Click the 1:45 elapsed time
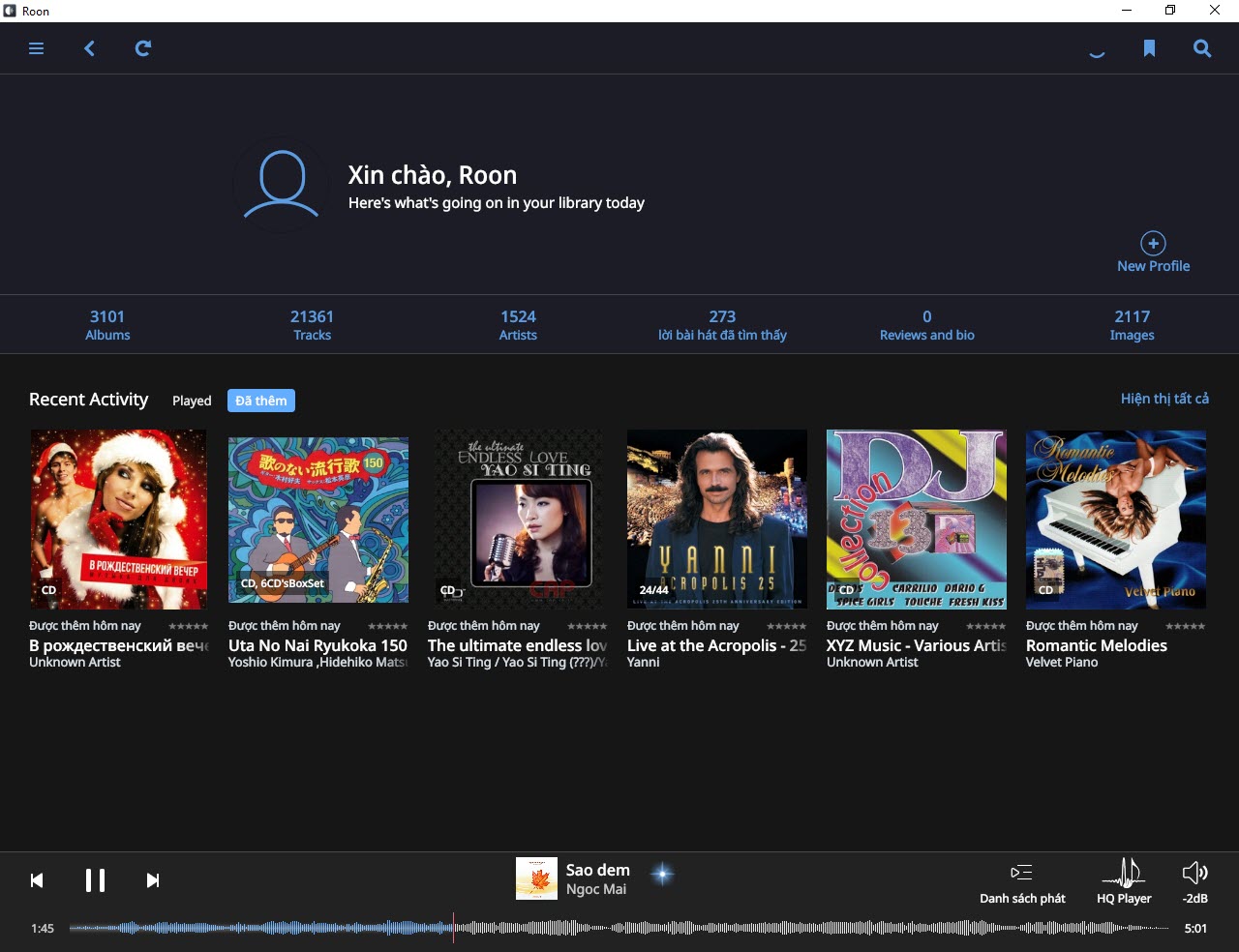 (x=43, y=929)
